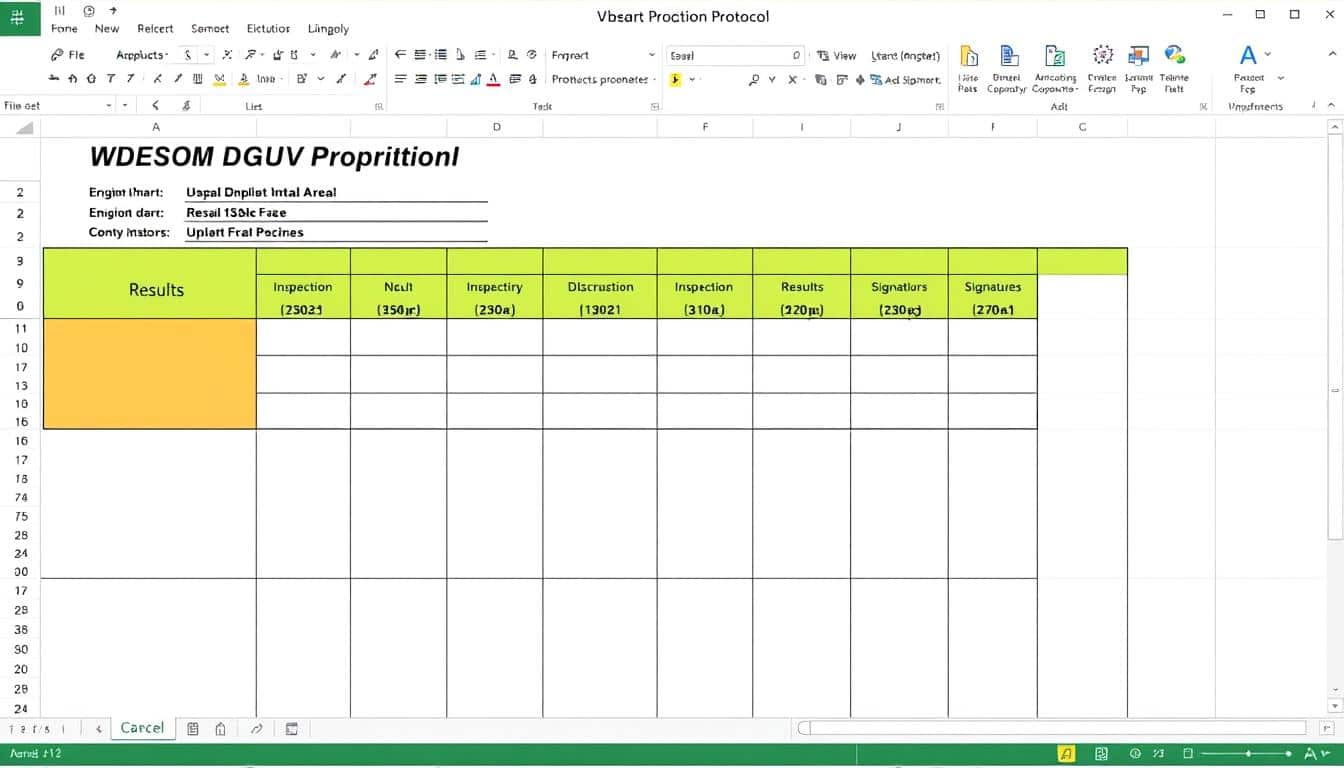This screenshot has height=768, width=1344.
Task: Click the horizontal scrollbar track
Action: (x=1054, y=728)
